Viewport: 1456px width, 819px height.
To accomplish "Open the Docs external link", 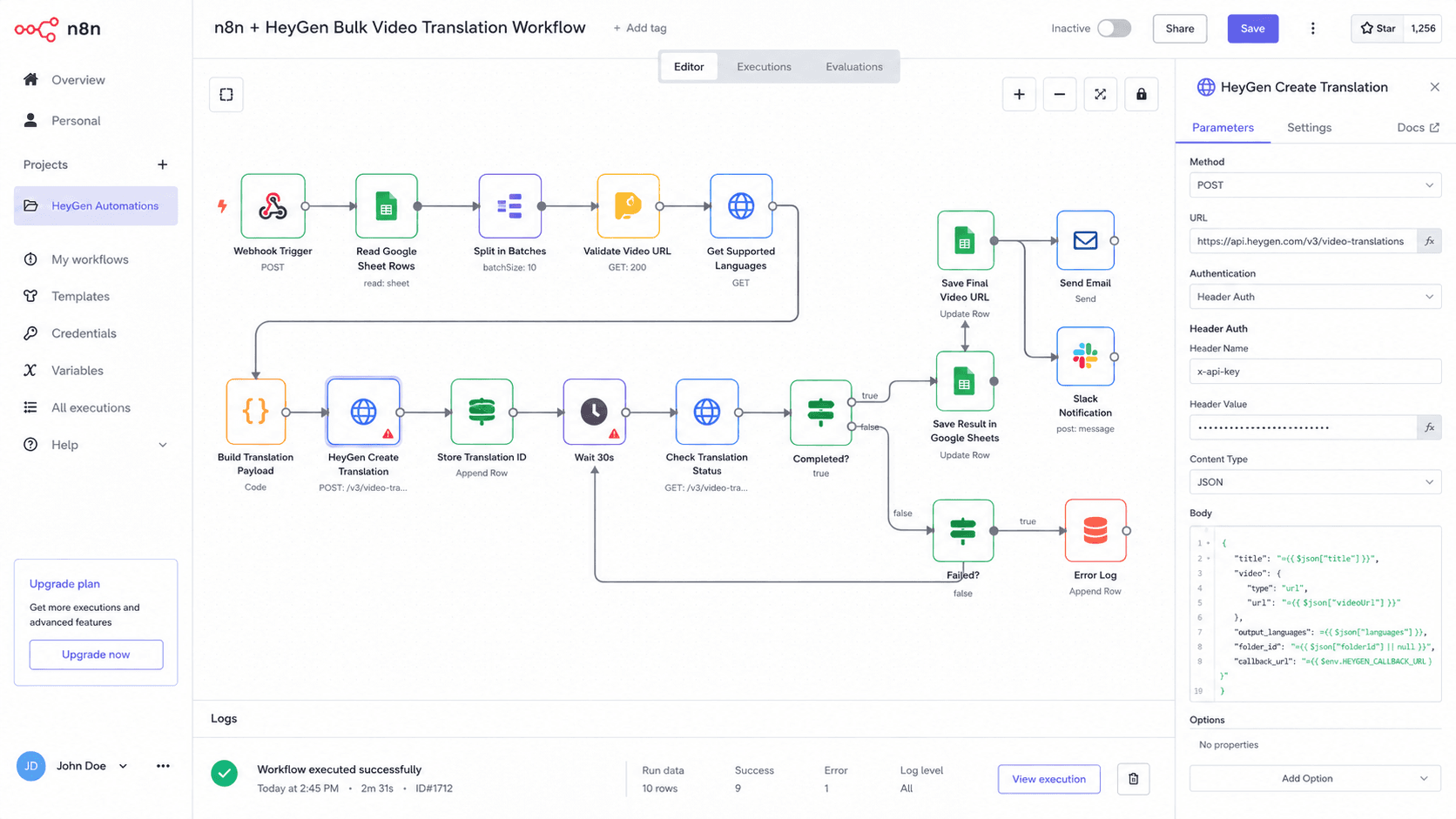I will click(x=1418, y=128).
